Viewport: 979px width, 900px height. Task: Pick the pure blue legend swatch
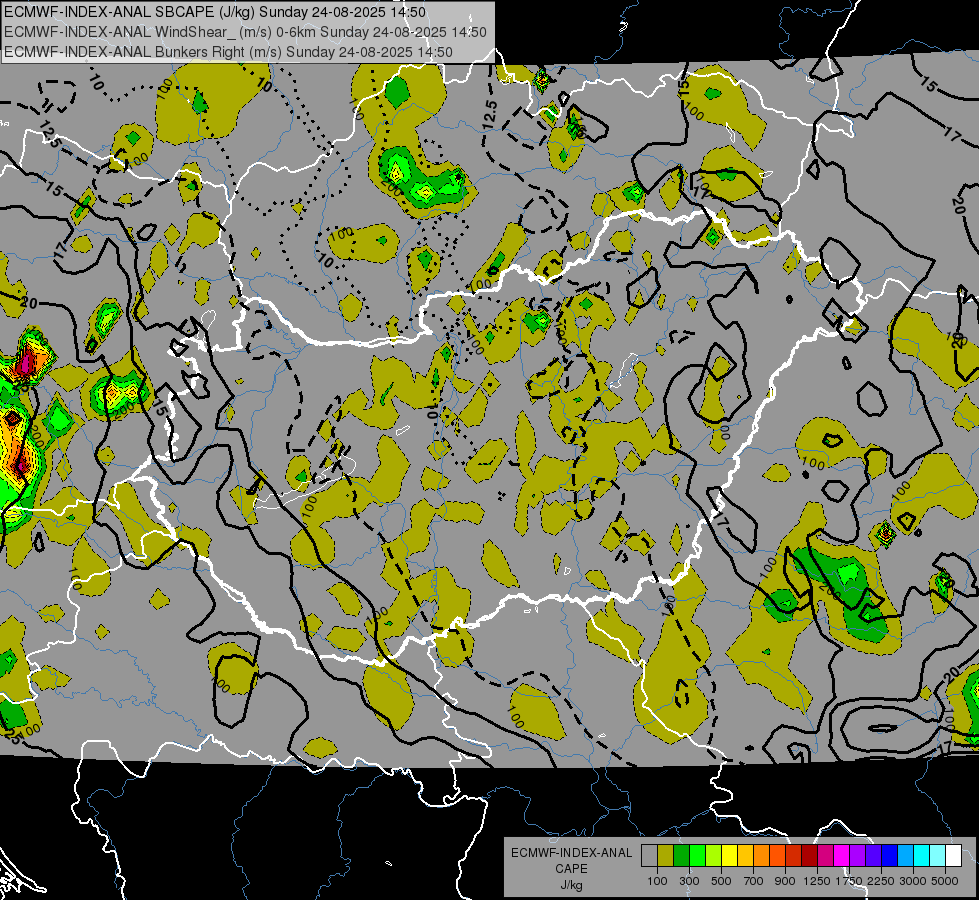tap(890, 856)
